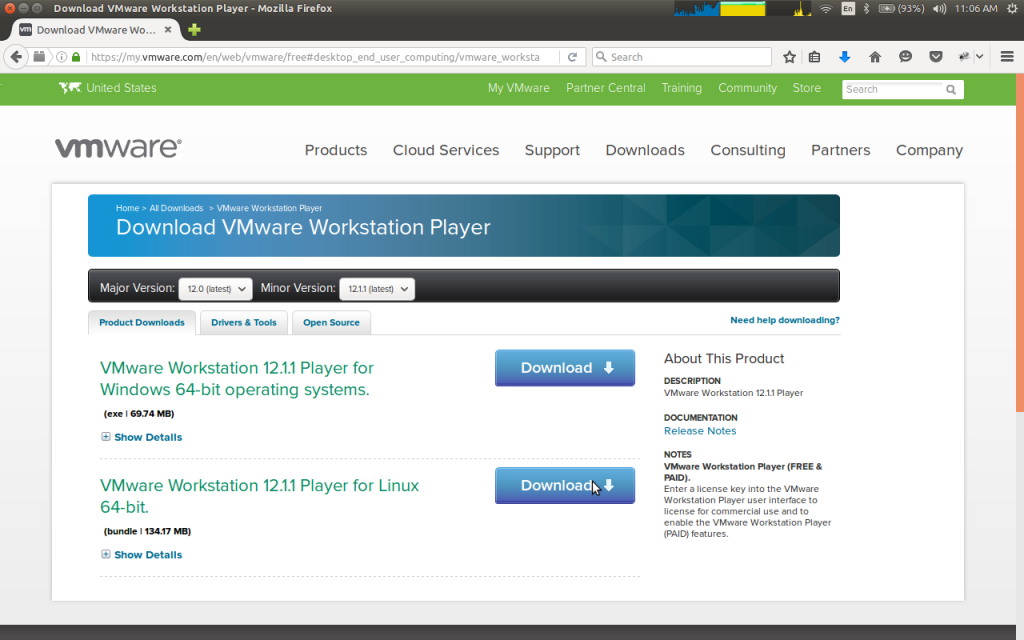Viewport: 1024px width, 640px height.
Task: Click the Pocket icon in the toolbar
Action: pyautogui.click(x=936, y=57)
